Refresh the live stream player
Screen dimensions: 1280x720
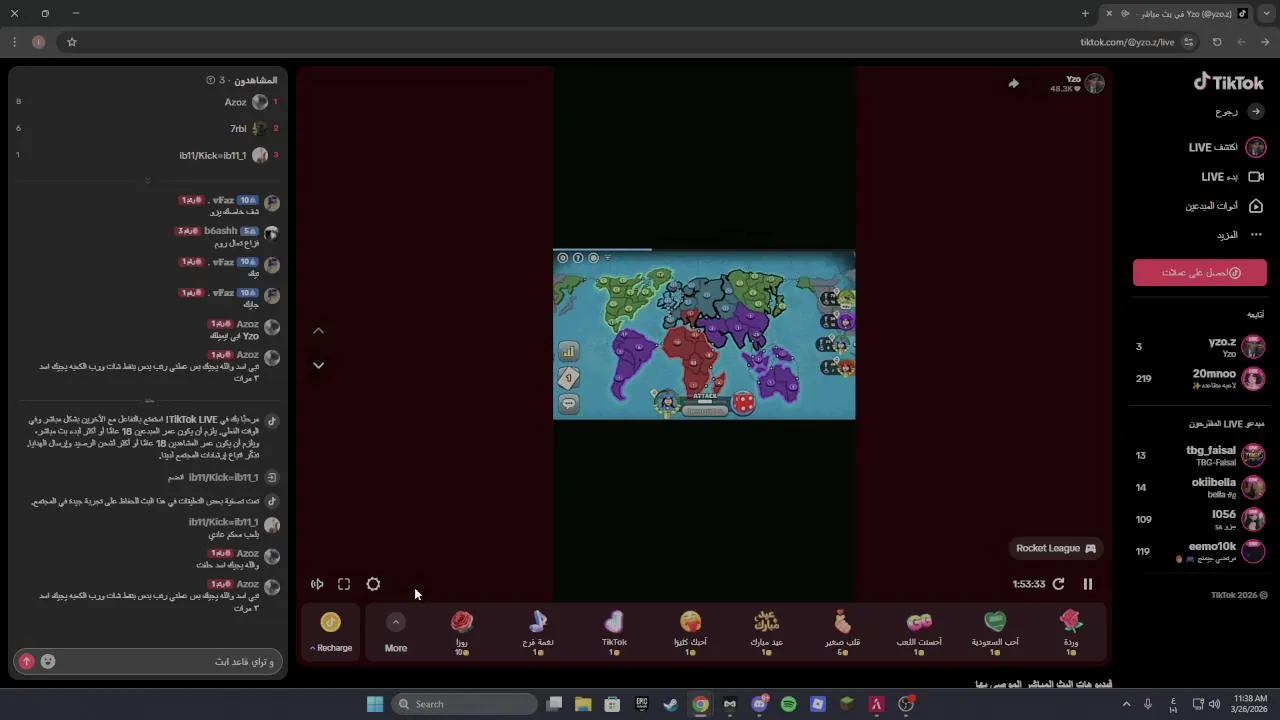coord(1059,584)
